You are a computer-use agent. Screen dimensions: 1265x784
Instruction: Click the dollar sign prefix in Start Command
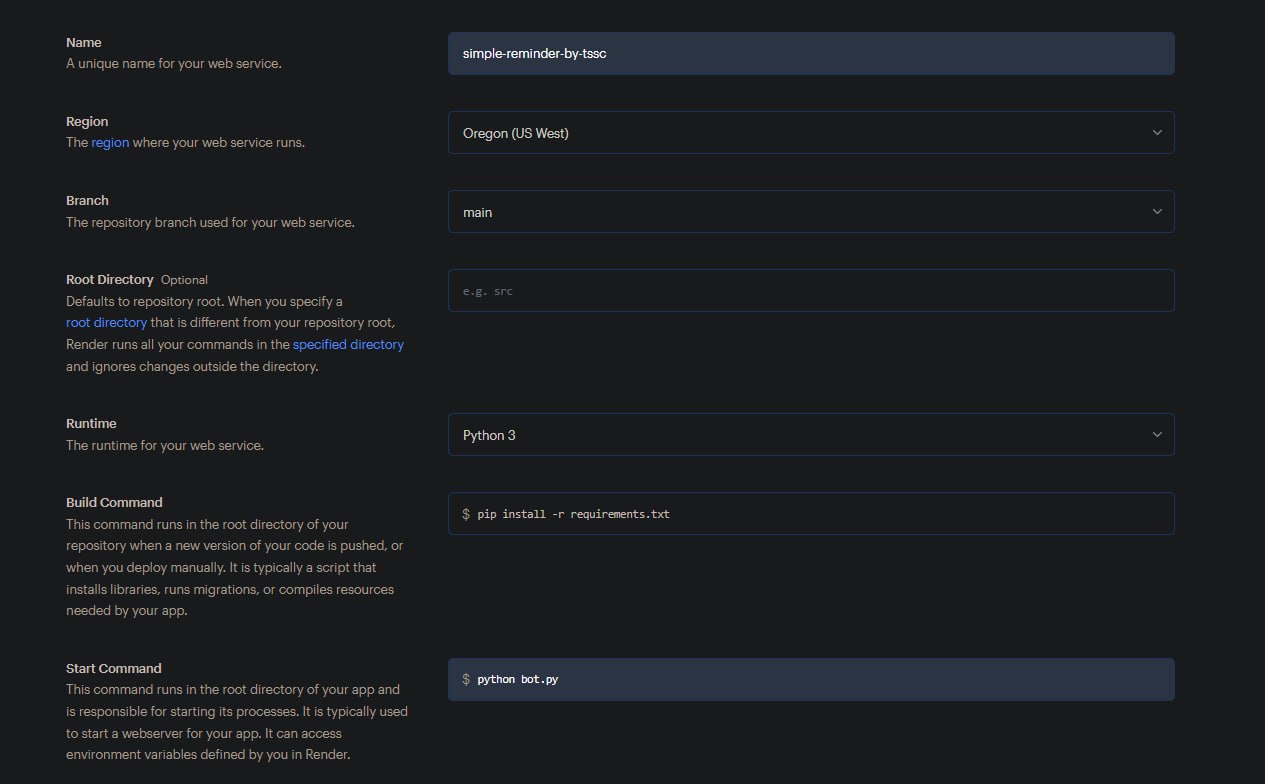click(466, 680)
